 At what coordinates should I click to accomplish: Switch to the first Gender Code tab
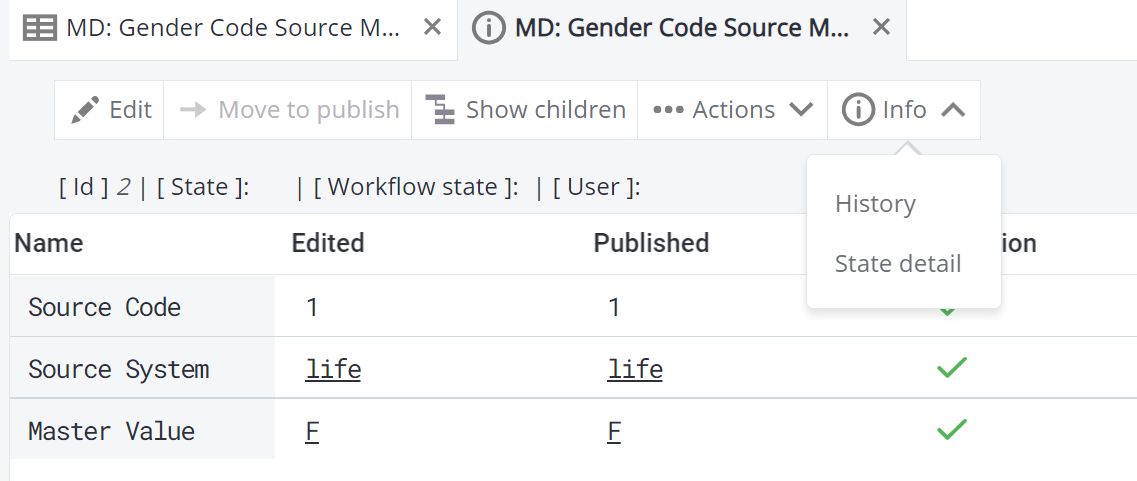click(x=222, y=28)
